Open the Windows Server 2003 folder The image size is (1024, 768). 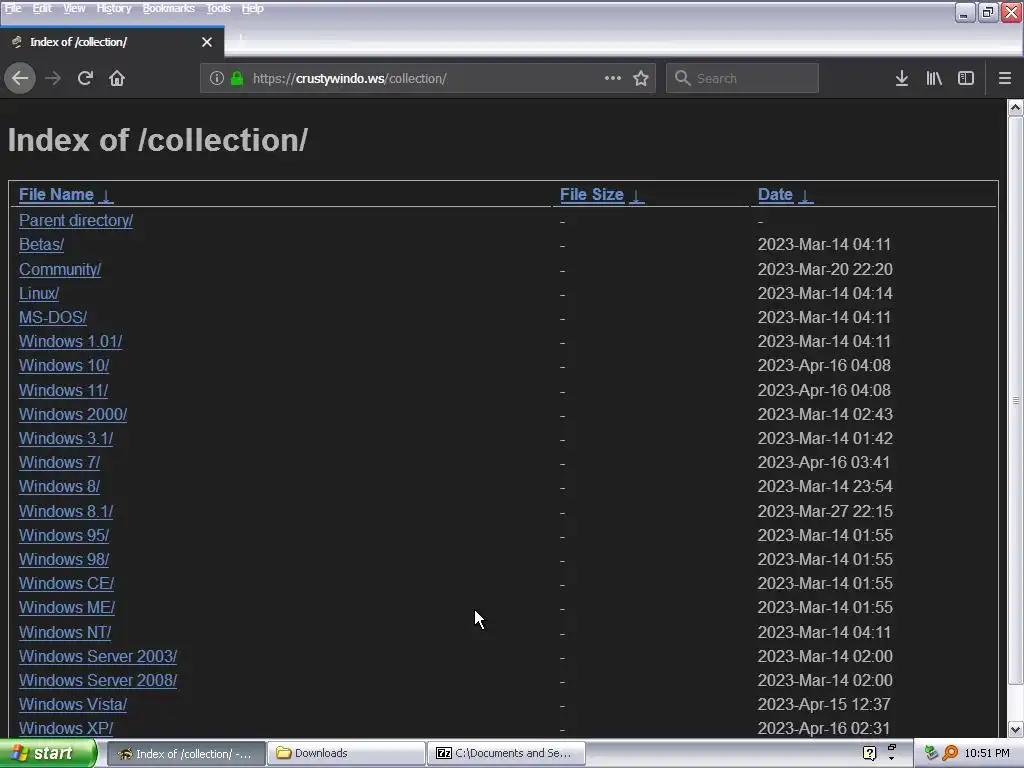(98, 656)
